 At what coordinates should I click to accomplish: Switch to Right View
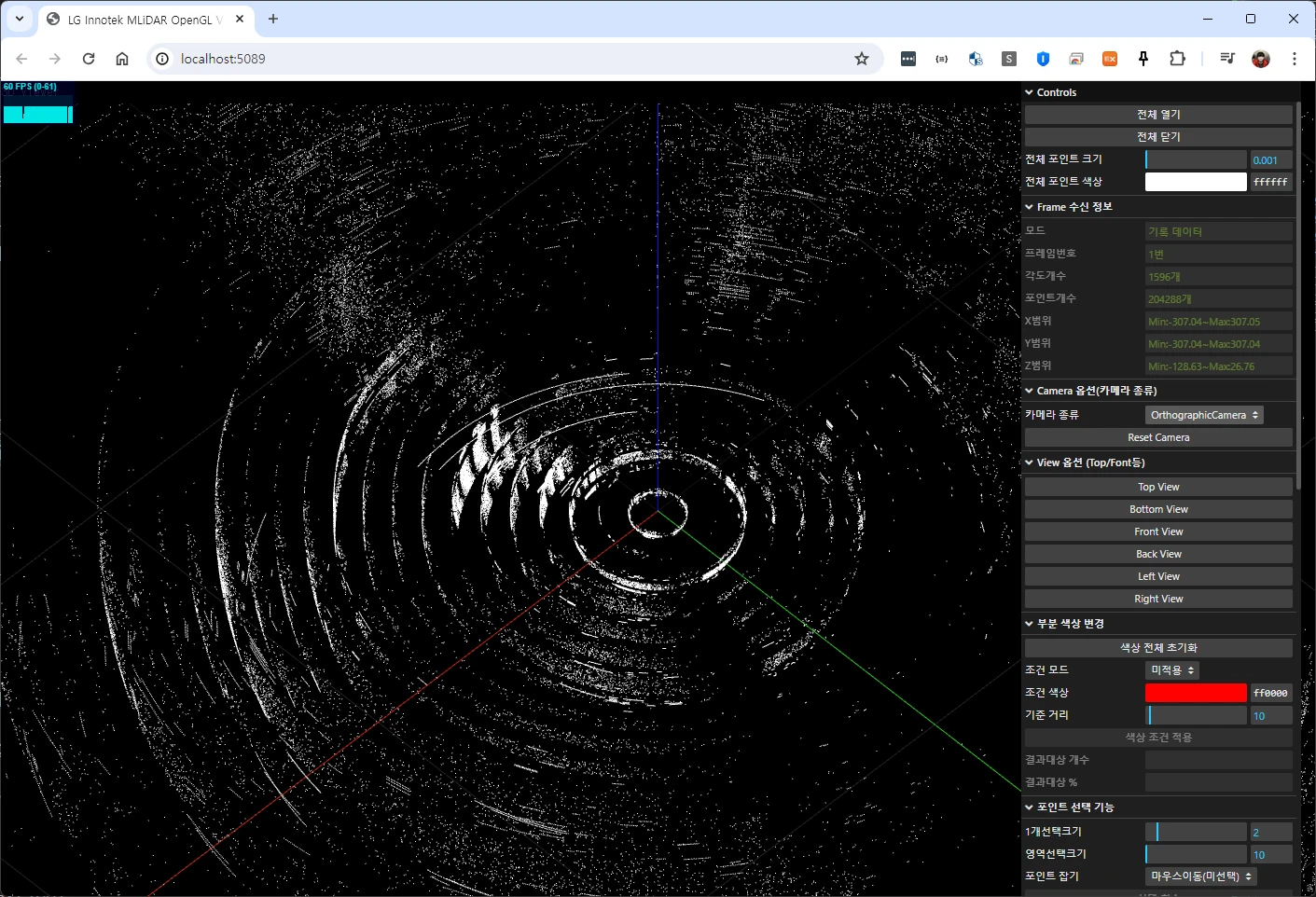pyautogui.click(x=1158, y=599)
